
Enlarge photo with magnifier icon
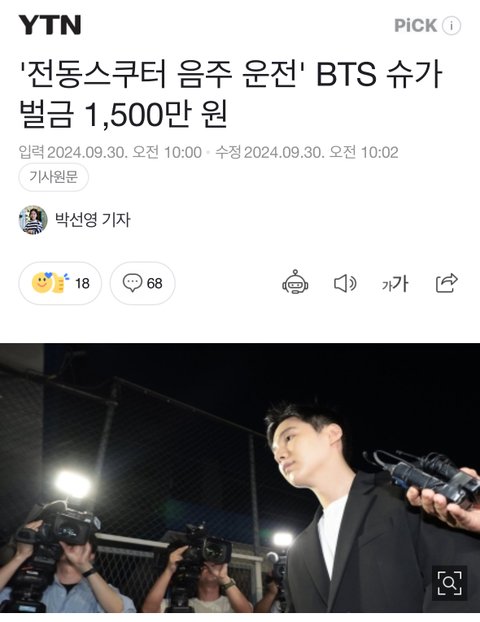[x=449, y=583]
